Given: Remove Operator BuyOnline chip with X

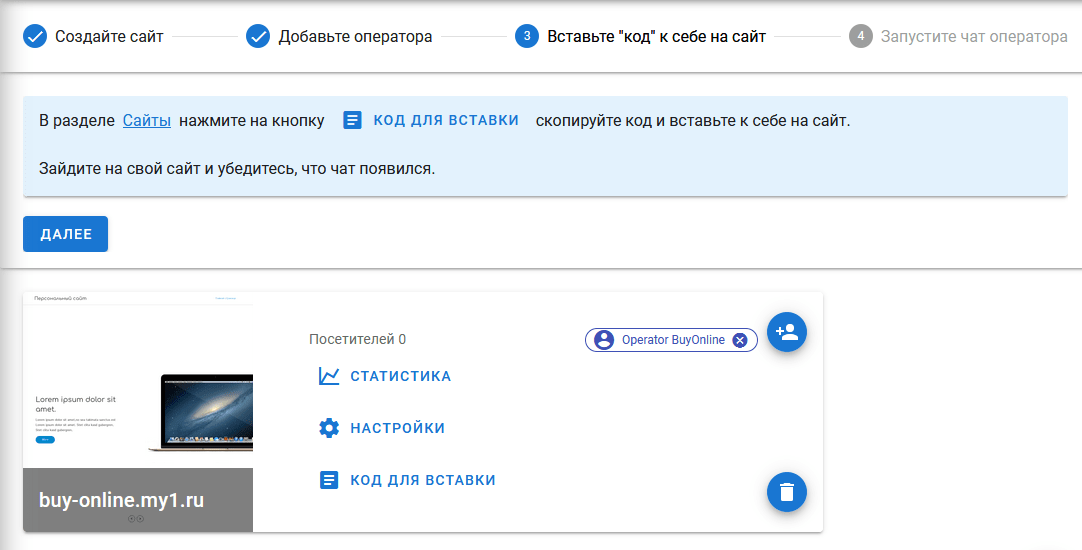Looking at the screenshot, I should point(740,340).
